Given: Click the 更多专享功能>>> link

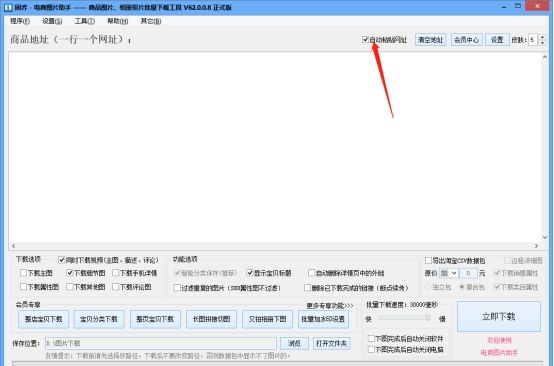Looking at the screenshot, I should pos(330,305).
